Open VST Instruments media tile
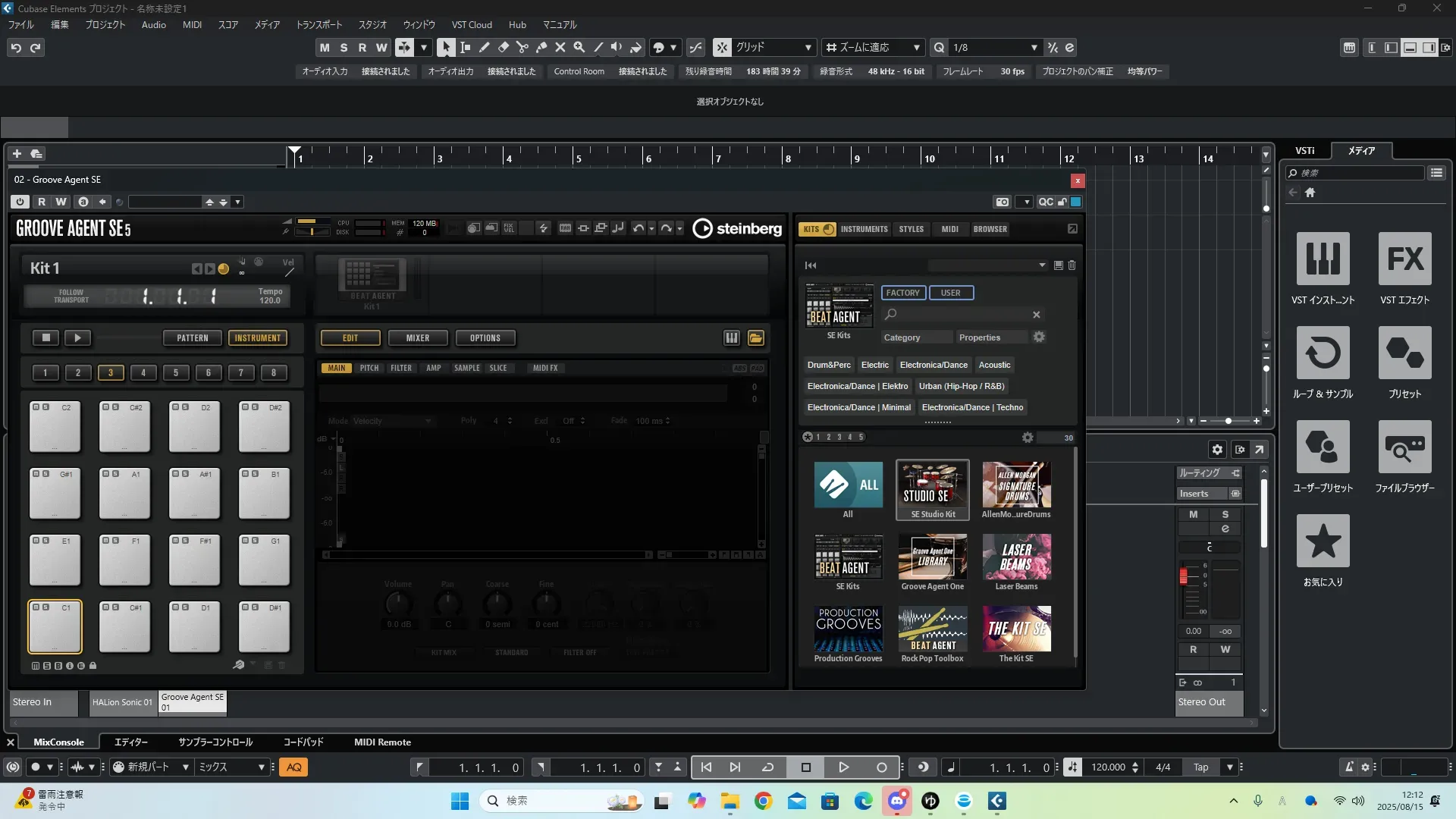The width and height of the screenshot is (1456, 819). (1323, 259)
